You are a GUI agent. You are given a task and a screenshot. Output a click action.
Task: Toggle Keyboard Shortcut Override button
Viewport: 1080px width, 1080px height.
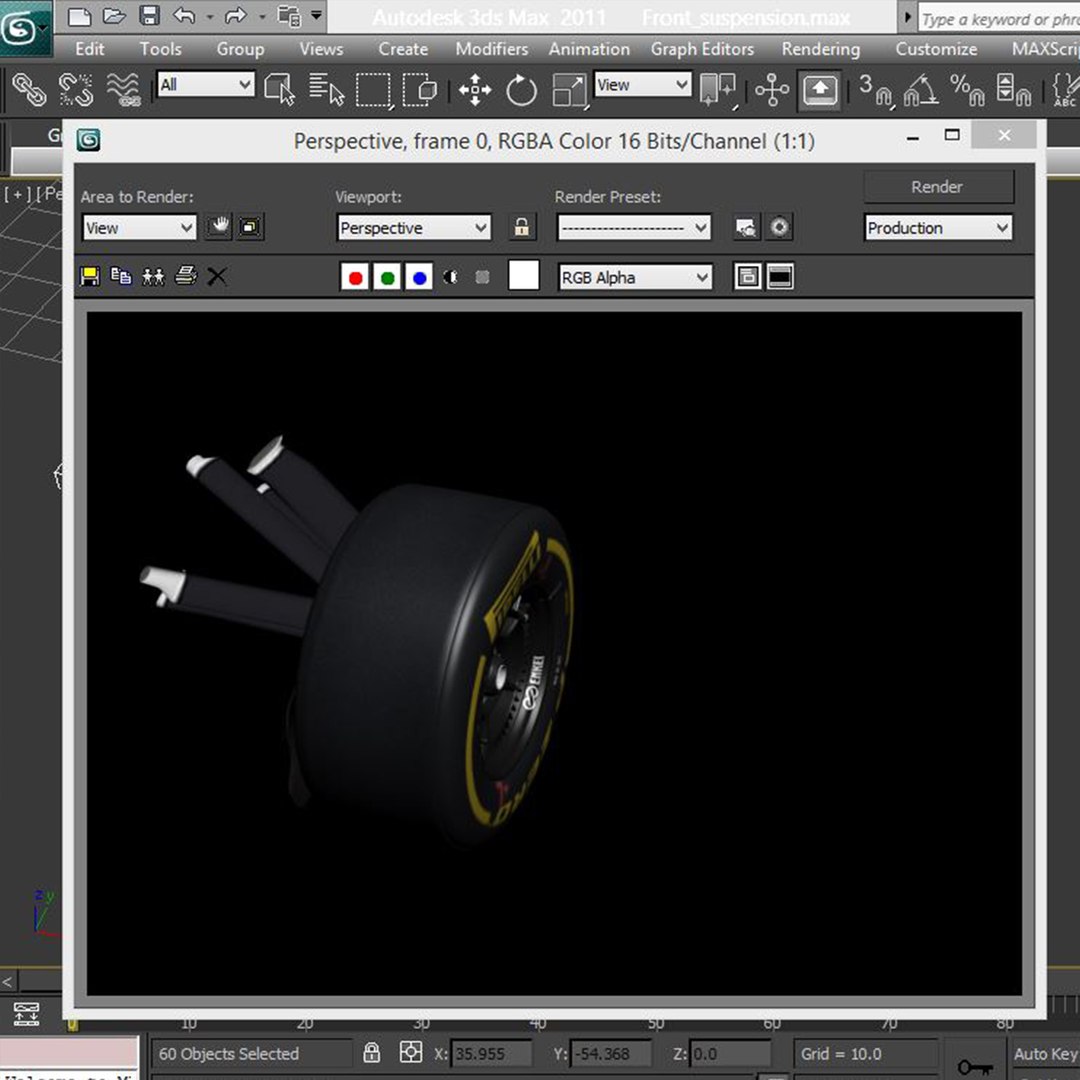click(x=819, y=90)
